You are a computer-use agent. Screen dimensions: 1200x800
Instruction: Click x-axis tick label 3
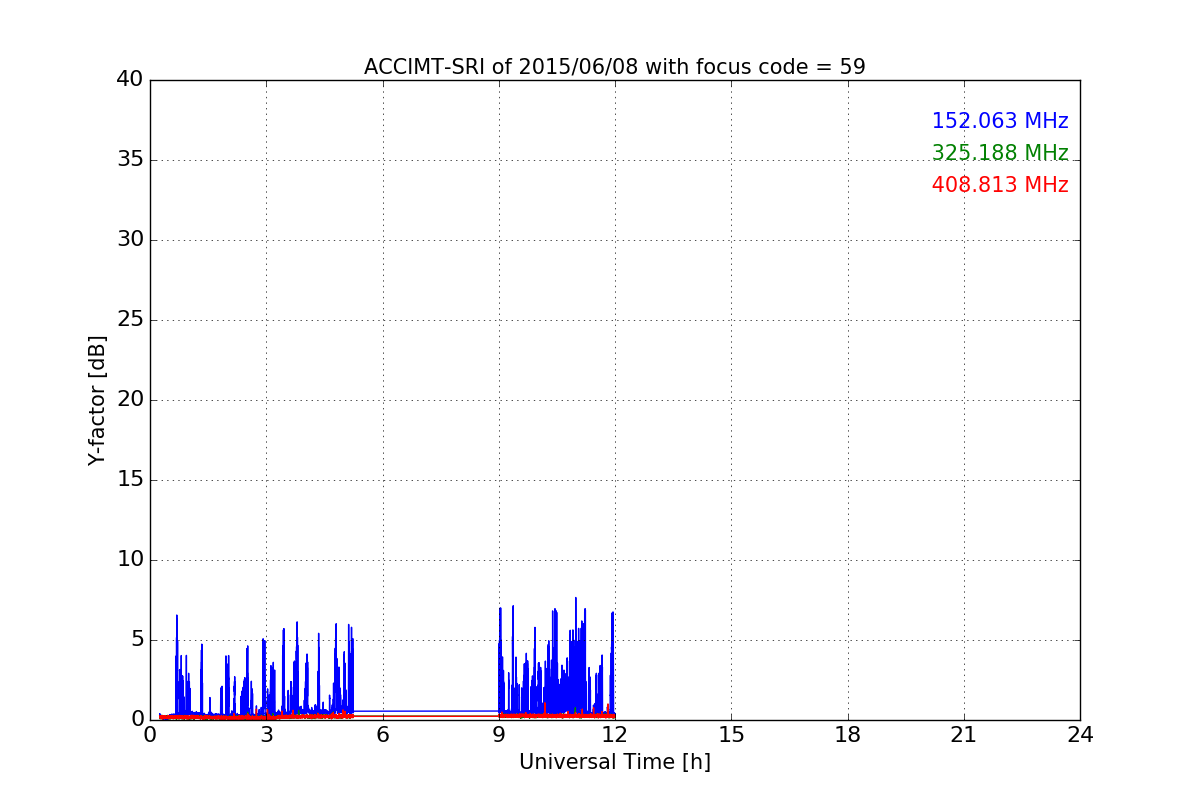pos(266,735)
